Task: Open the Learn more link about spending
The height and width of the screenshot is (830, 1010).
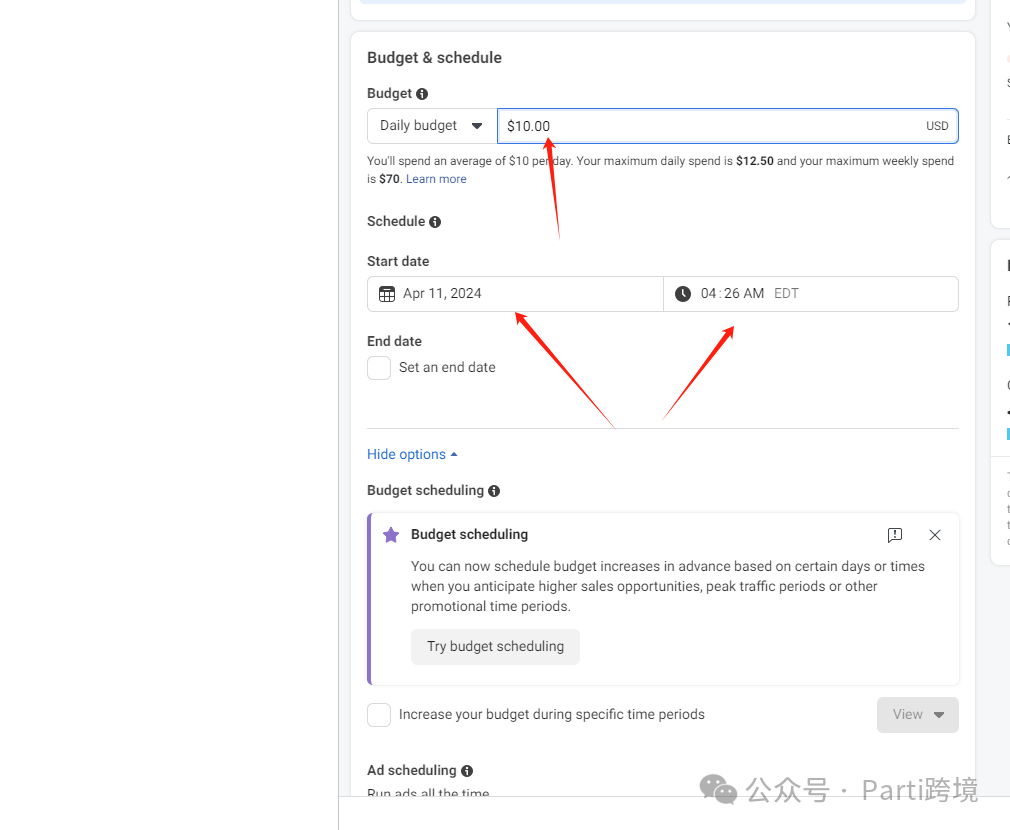Action: point(436,179)
